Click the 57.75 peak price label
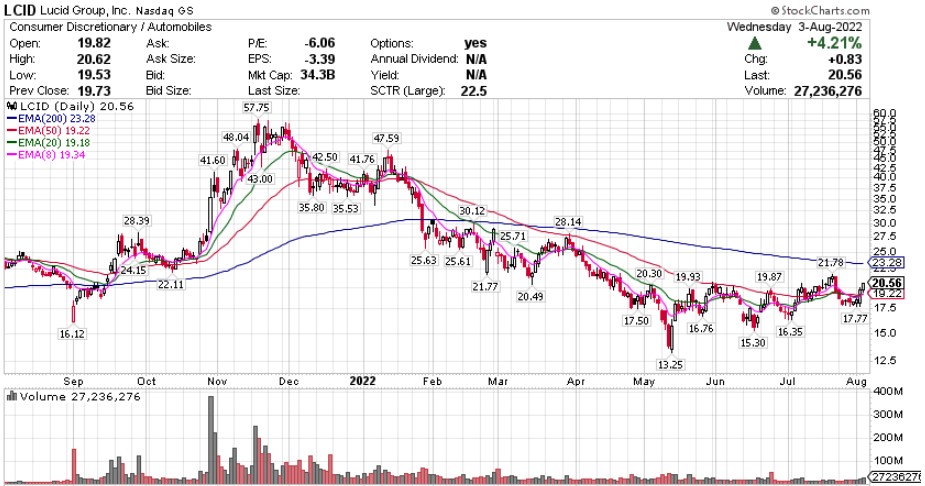 pyautogui.click(x=256, y=107)
